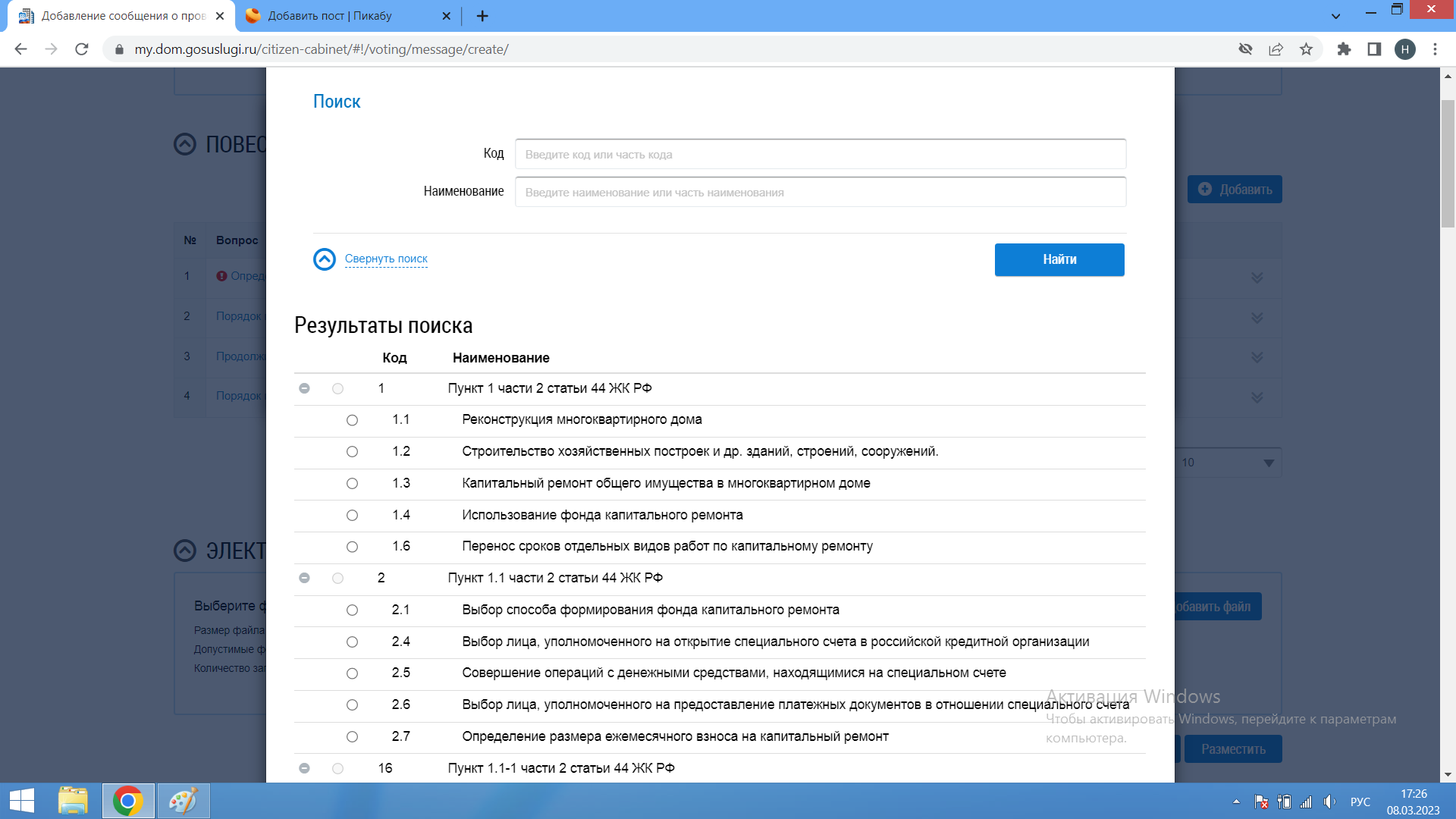The width and height of the screenshot is (1456, 819).
Task: Click the crossed-eye tracking icon in address bar
Action: tap(1245, 49)
